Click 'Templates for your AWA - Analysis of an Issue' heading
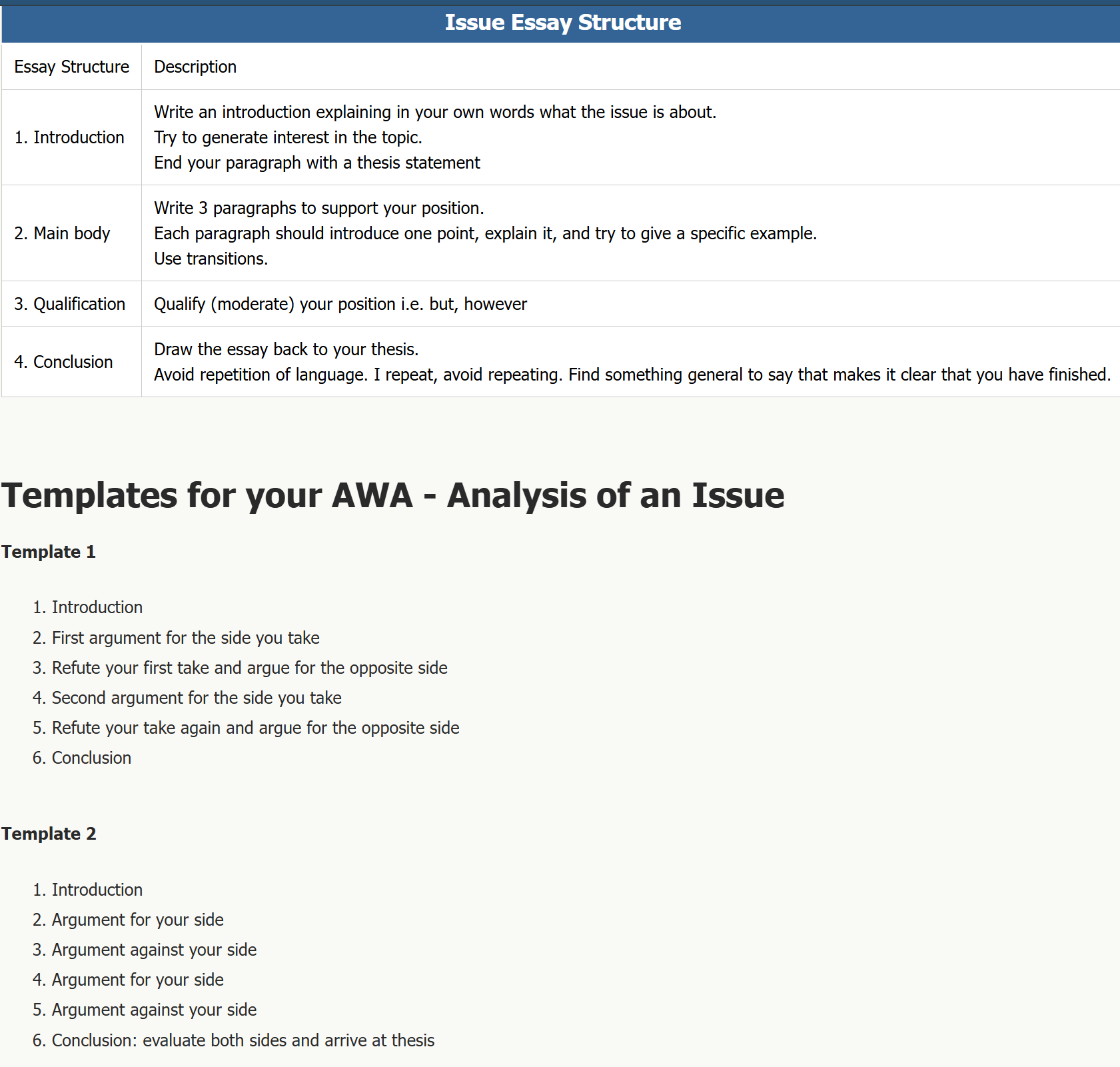 point(393,495)
